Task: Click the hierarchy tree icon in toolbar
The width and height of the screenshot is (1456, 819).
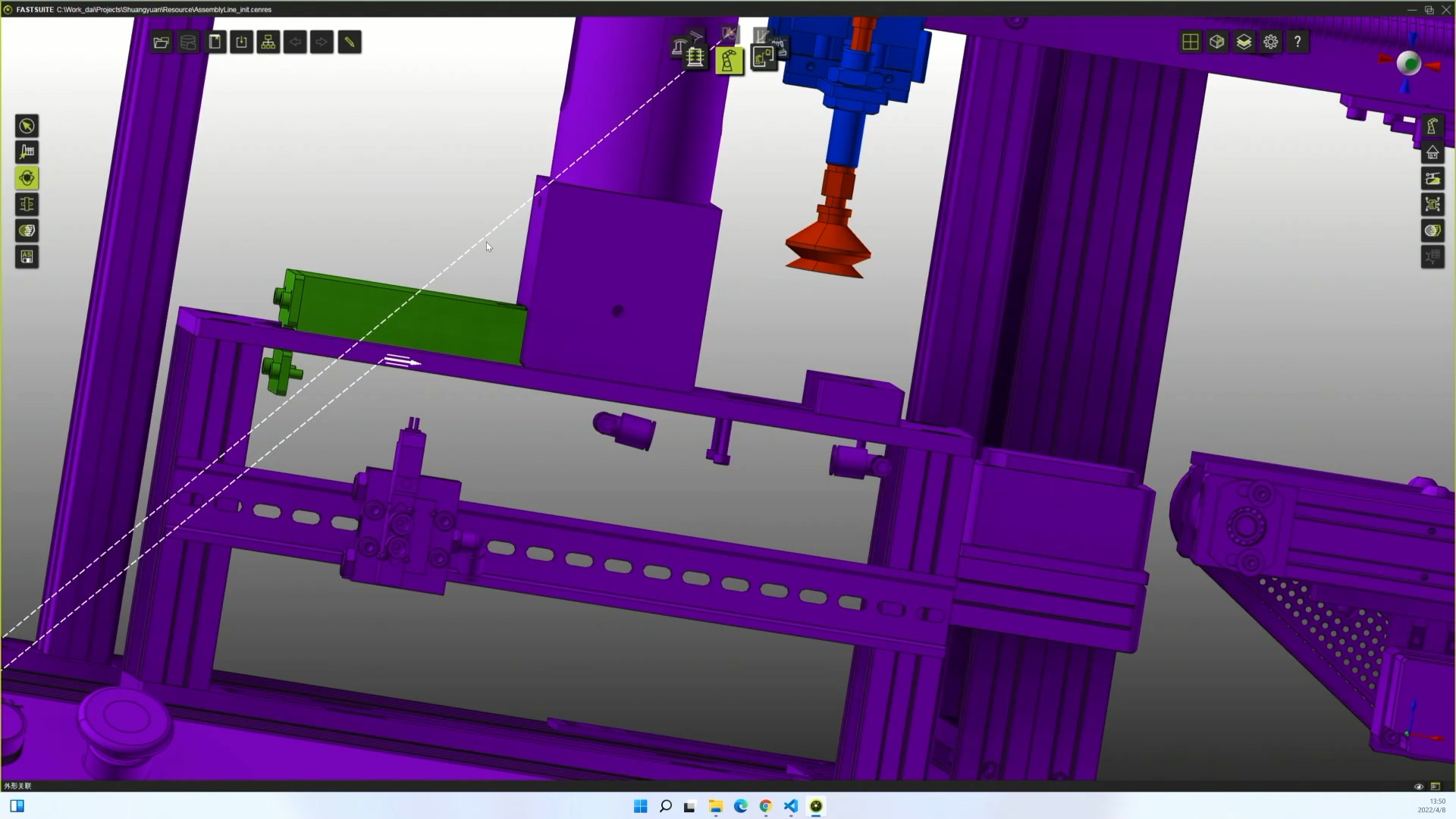Action: [x=268, y=42]
